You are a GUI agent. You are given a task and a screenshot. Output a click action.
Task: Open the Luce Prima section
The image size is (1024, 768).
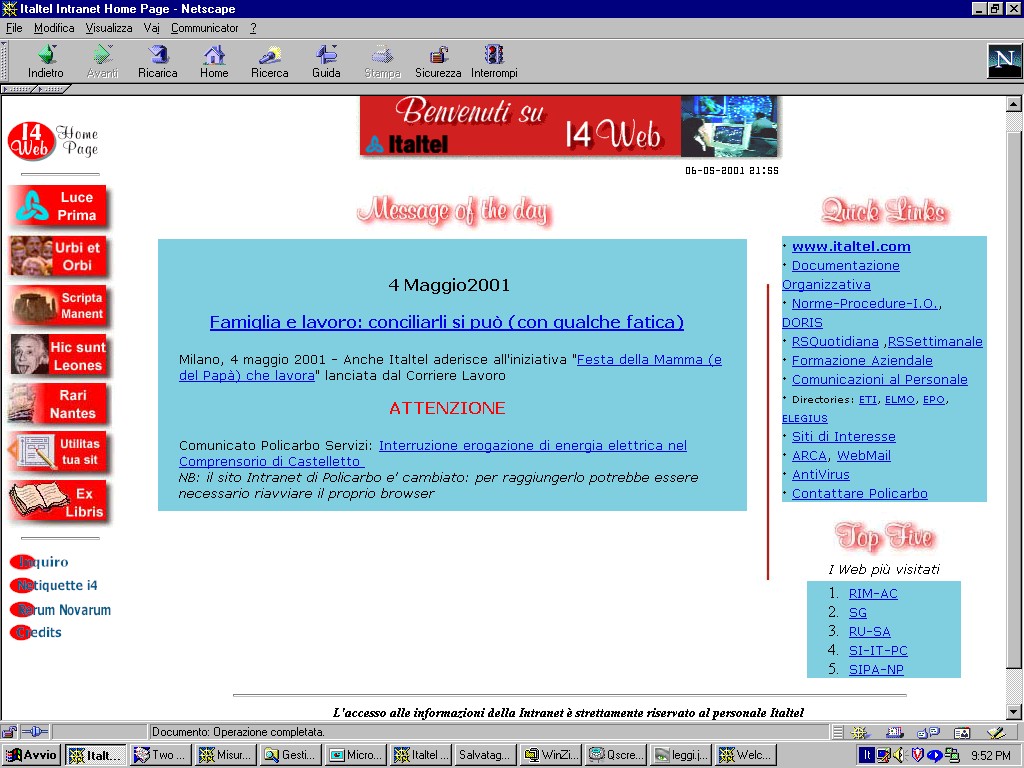coord(57,206)
